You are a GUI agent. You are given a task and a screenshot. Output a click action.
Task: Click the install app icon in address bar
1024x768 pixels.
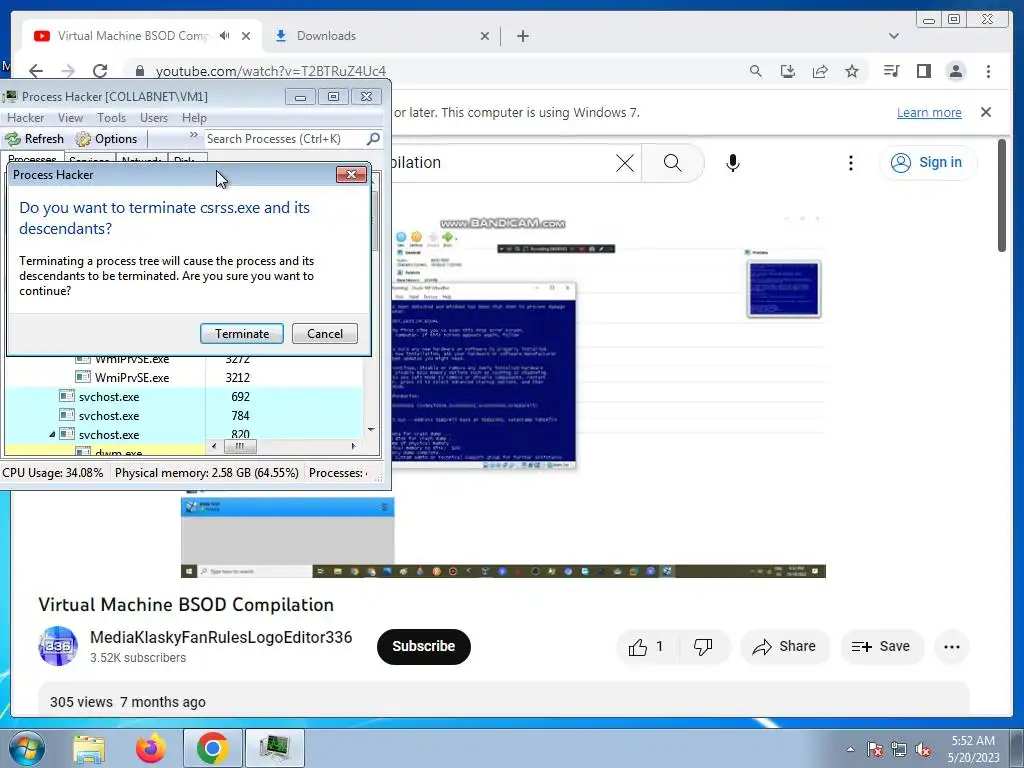(788, 71)
